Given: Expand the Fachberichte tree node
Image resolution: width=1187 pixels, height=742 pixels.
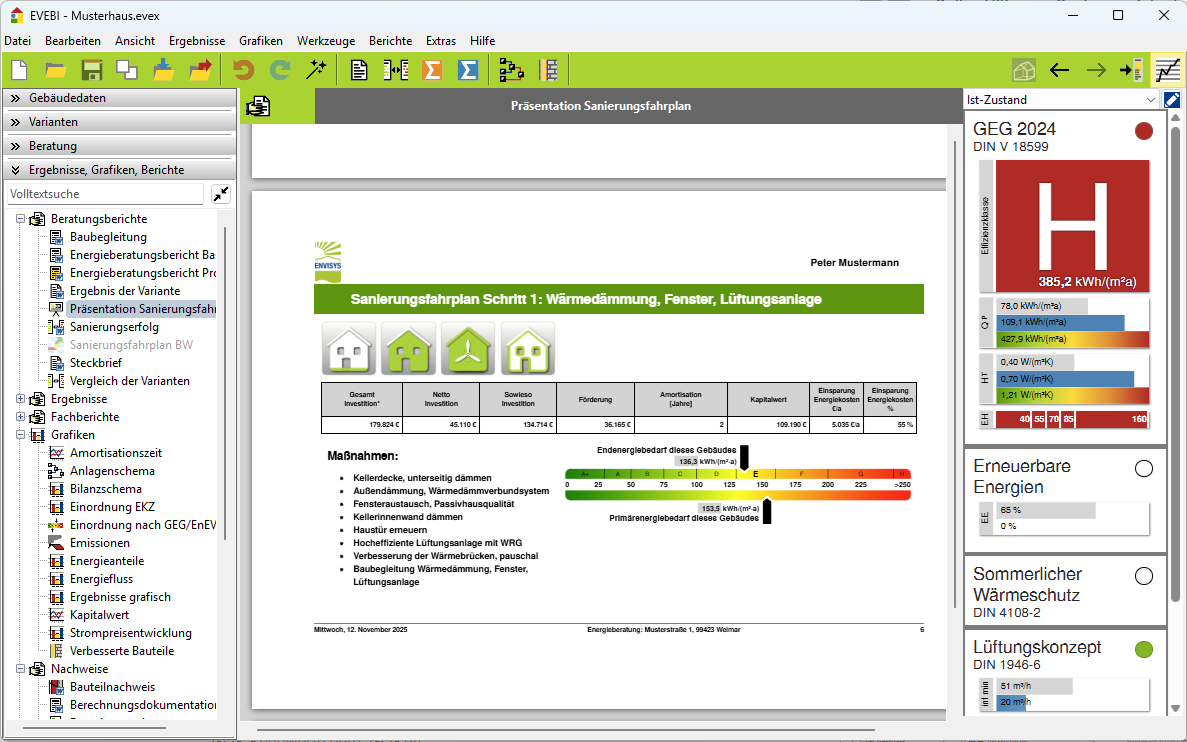Looking at the screenshot, I should [x=21, y=417].
